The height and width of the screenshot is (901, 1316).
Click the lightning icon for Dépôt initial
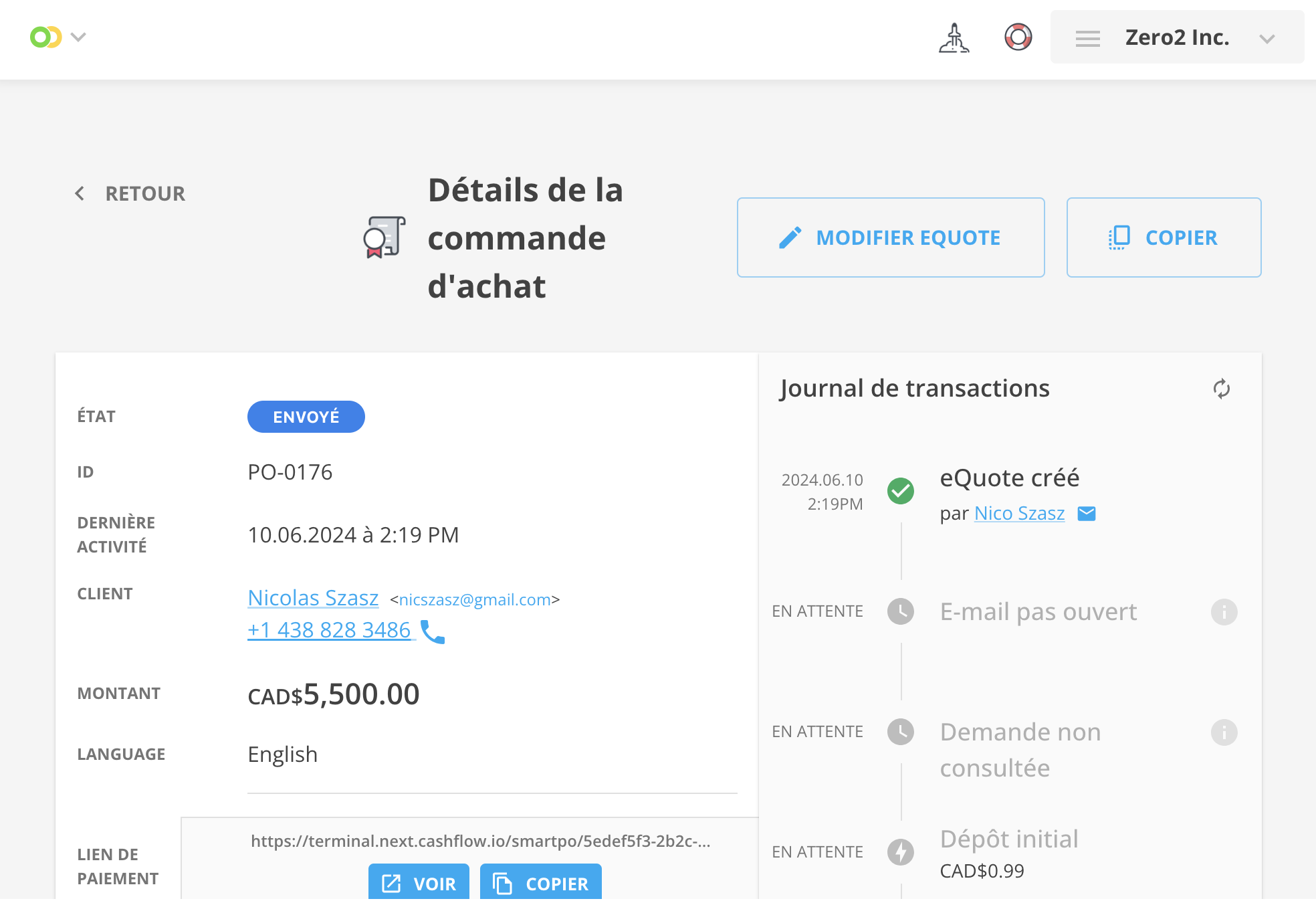coord(901,852)
